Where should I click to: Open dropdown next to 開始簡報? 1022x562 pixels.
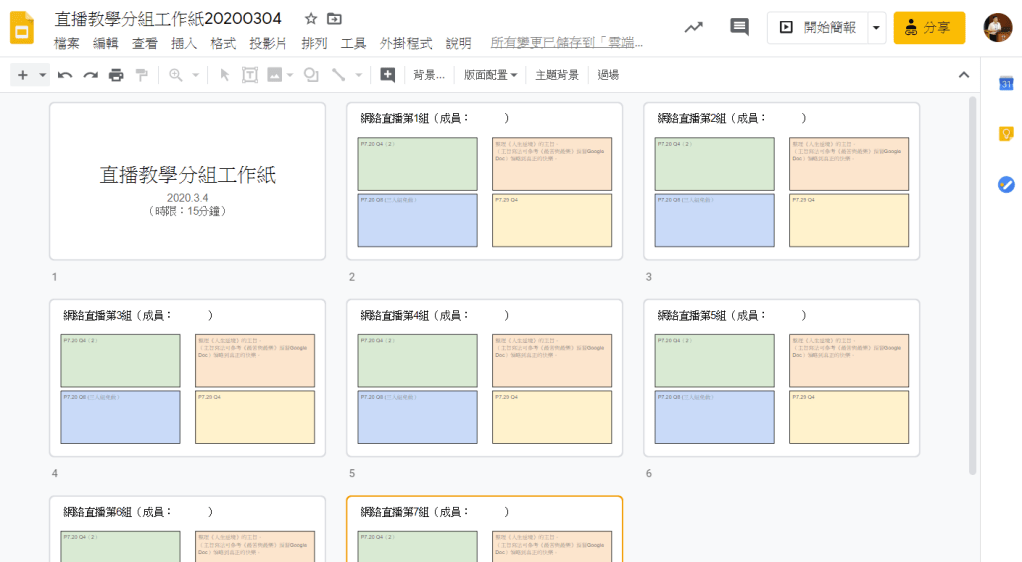pyautogui.click(x=877, y=28)
